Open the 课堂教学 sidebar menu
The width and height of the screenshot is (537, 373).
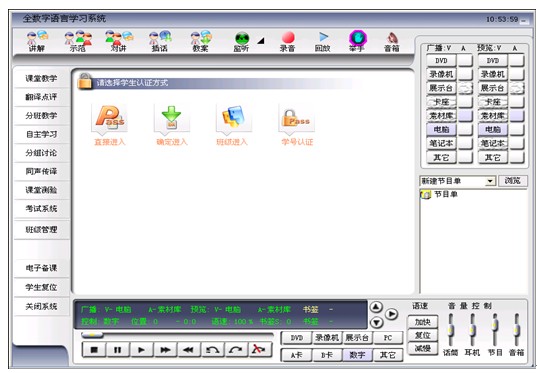pyautogui.click(x=41, y=78)
